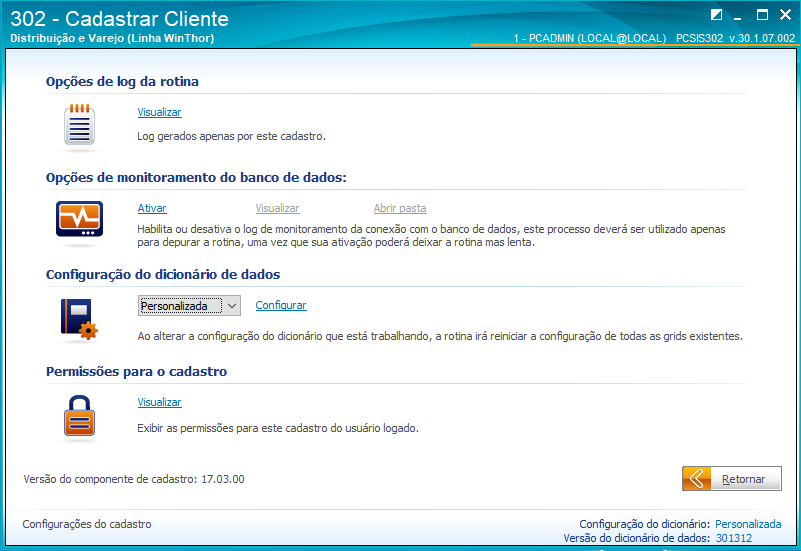Image resolution: width=801 pixels, height=551 pixels.
Task: Select the Personalizada combo box text
Action: point(181,306)
